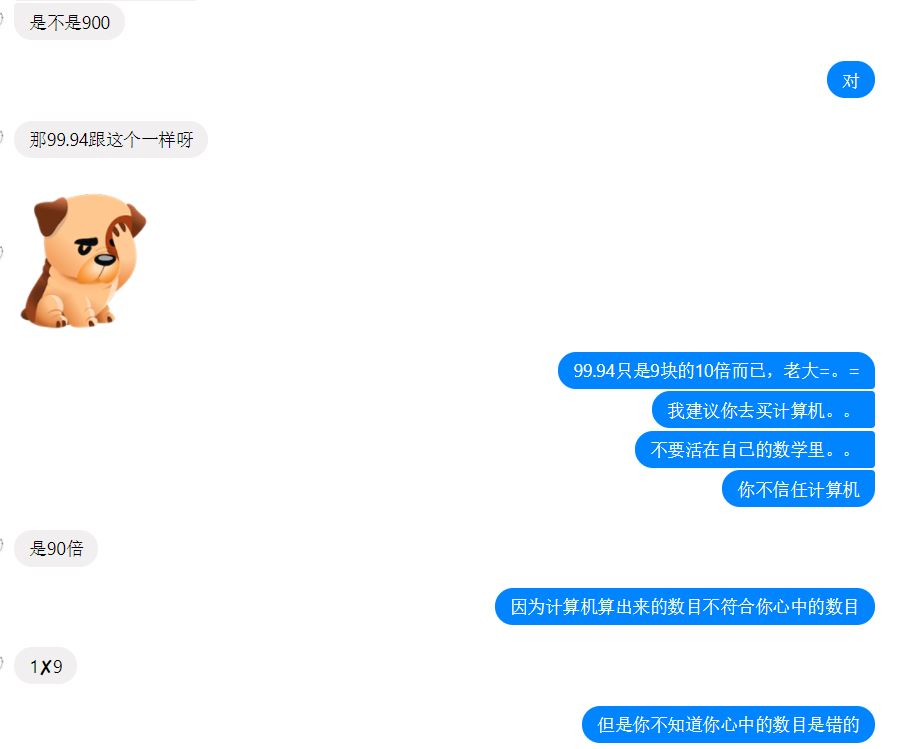Open sender avatar beside 是90倍 message

[1, 545]
